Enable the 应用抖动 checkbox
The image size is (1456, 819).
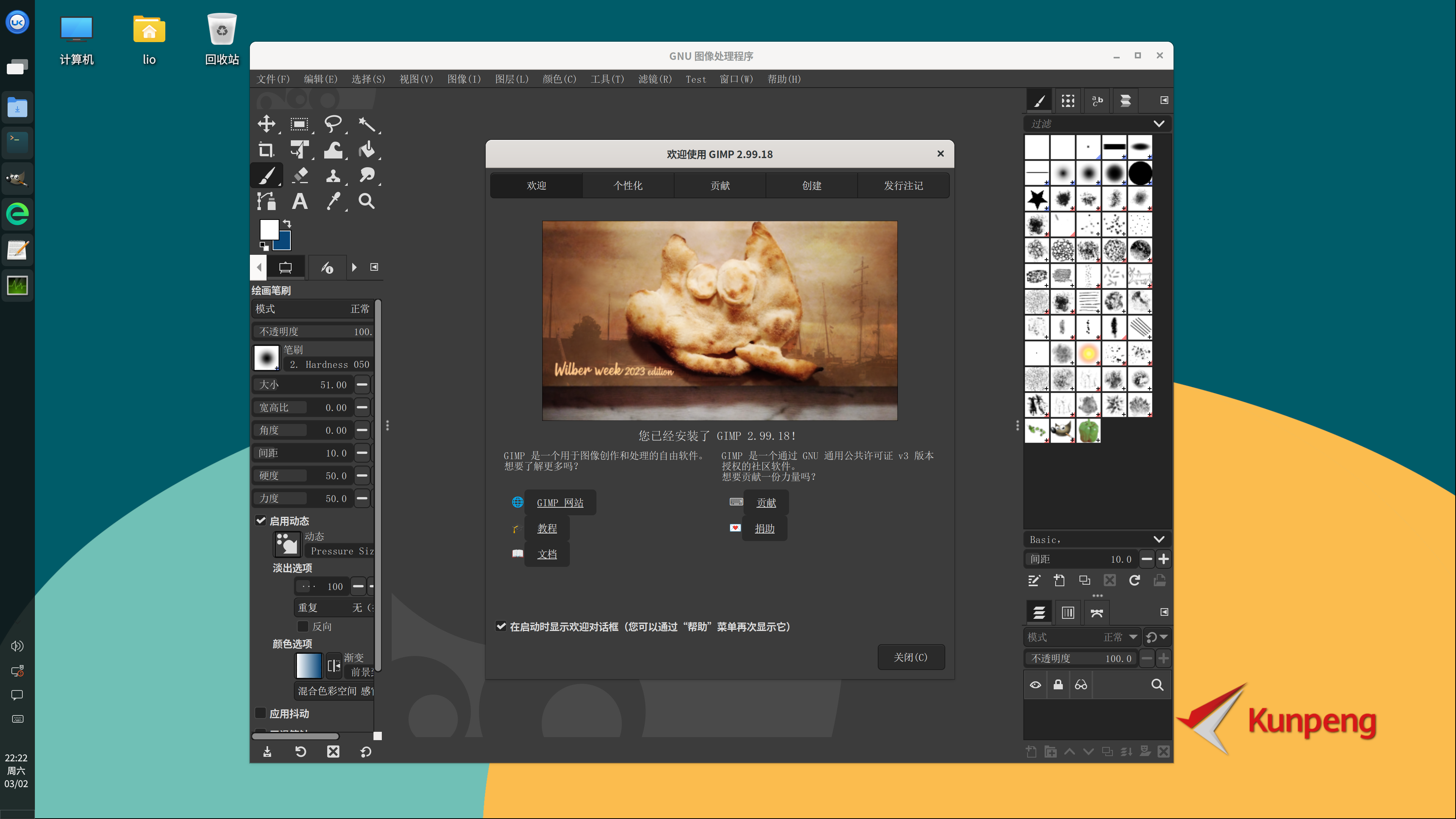tap(260, 713)
